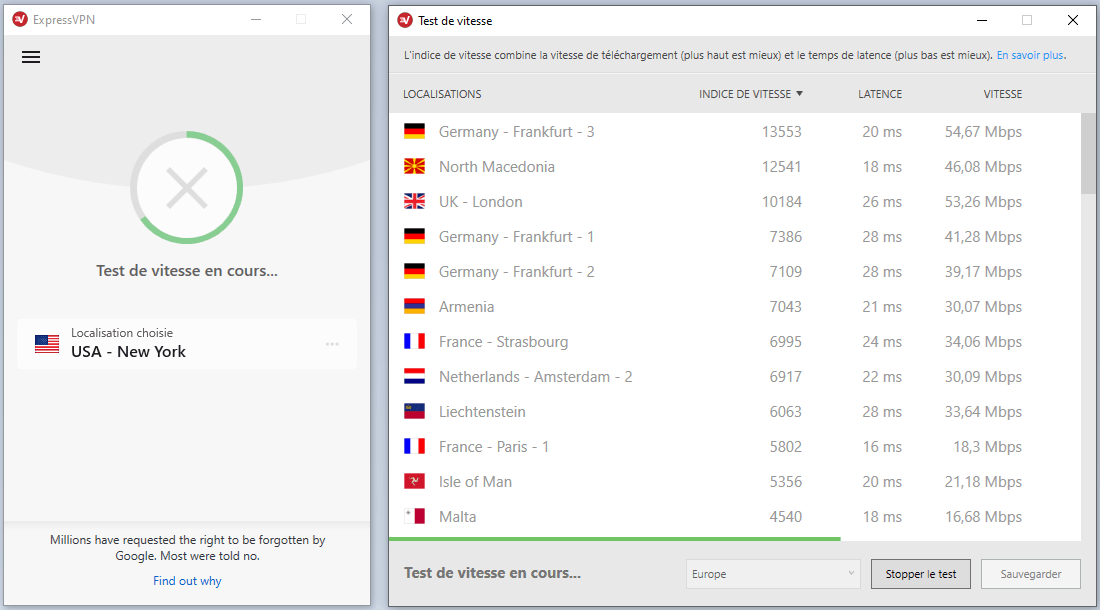Click the speed index value 5356
Image resolution: width=1100 pixels, height=610 pixels.
point(786,482)
